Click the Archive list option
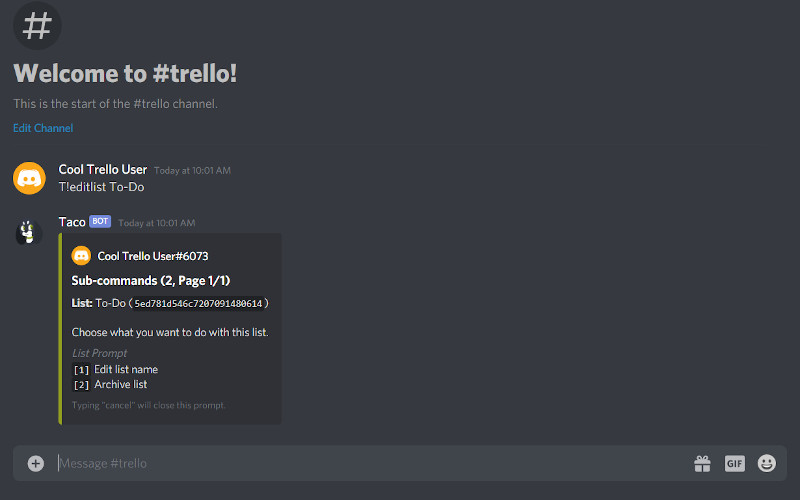 click(x=120, y=384)
